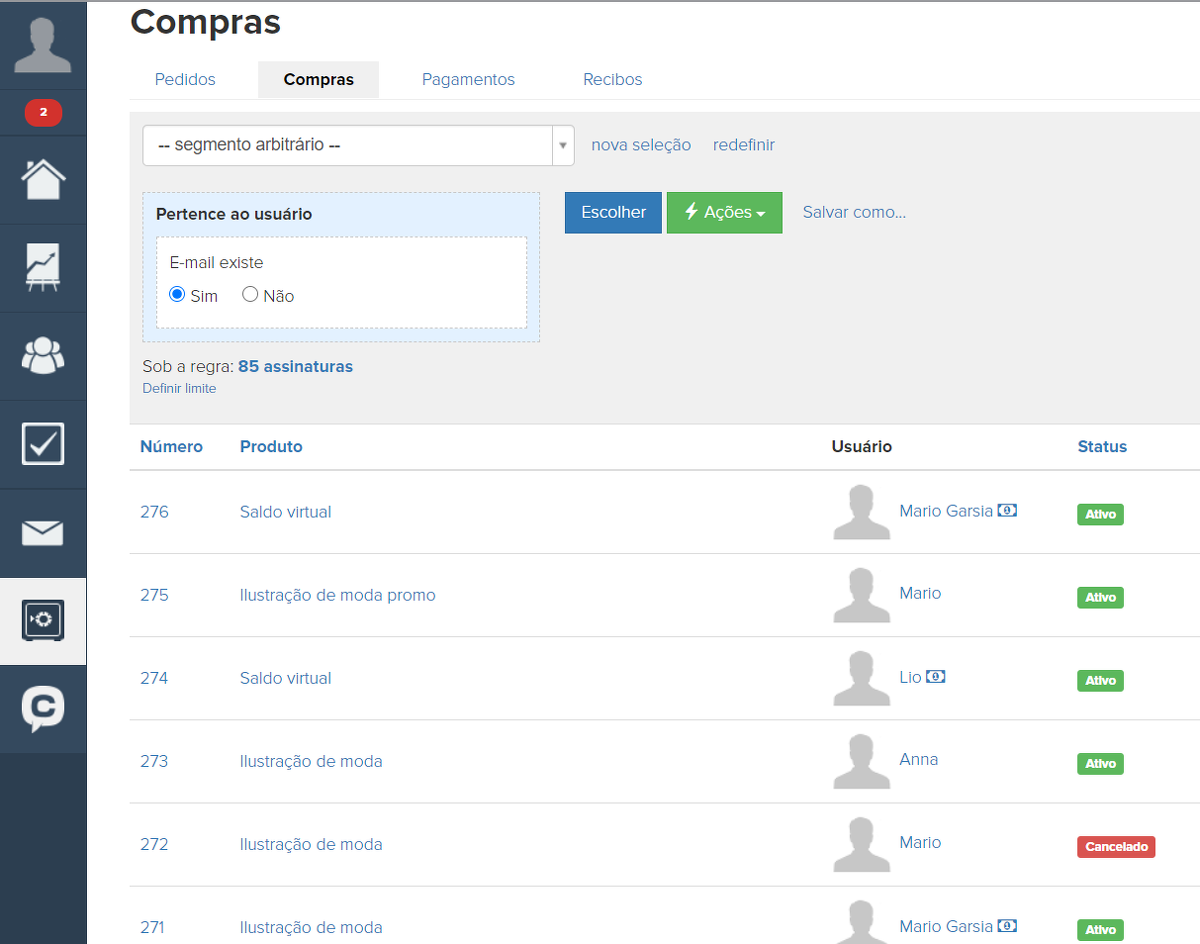Image resolution: width=1200 pixels, height=944 pixels.
Task: Expand the Ações dropdown button
Action: pos(724,213)
